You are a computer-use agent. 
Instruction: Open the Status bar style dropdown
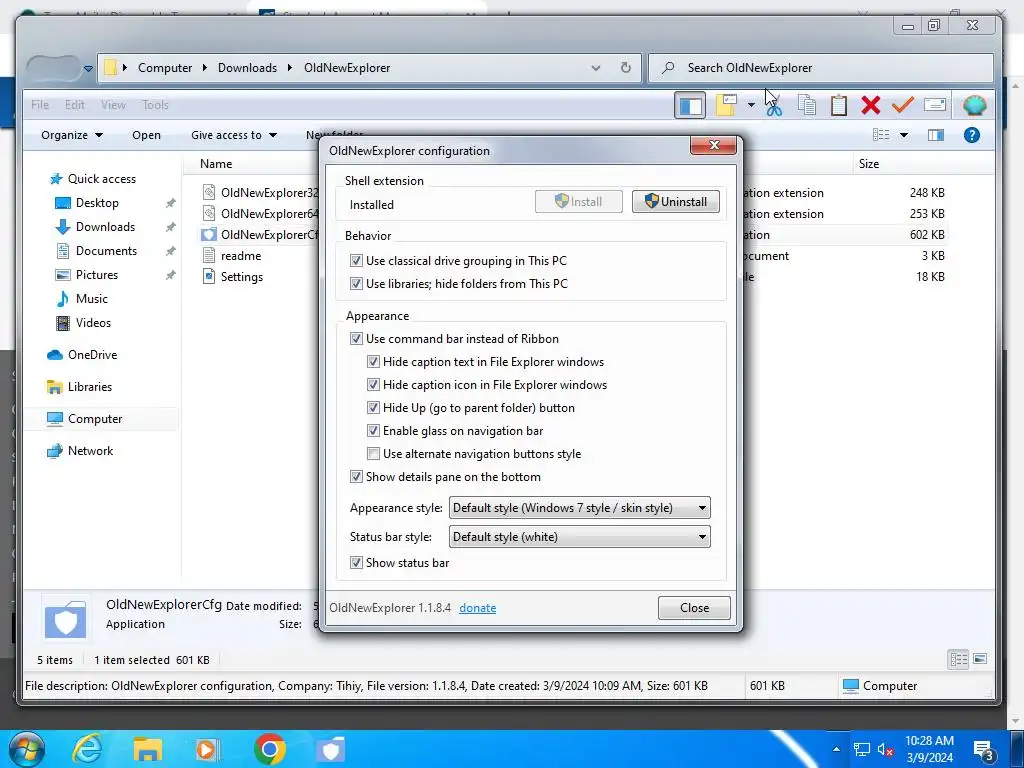(x=579, y=537)
